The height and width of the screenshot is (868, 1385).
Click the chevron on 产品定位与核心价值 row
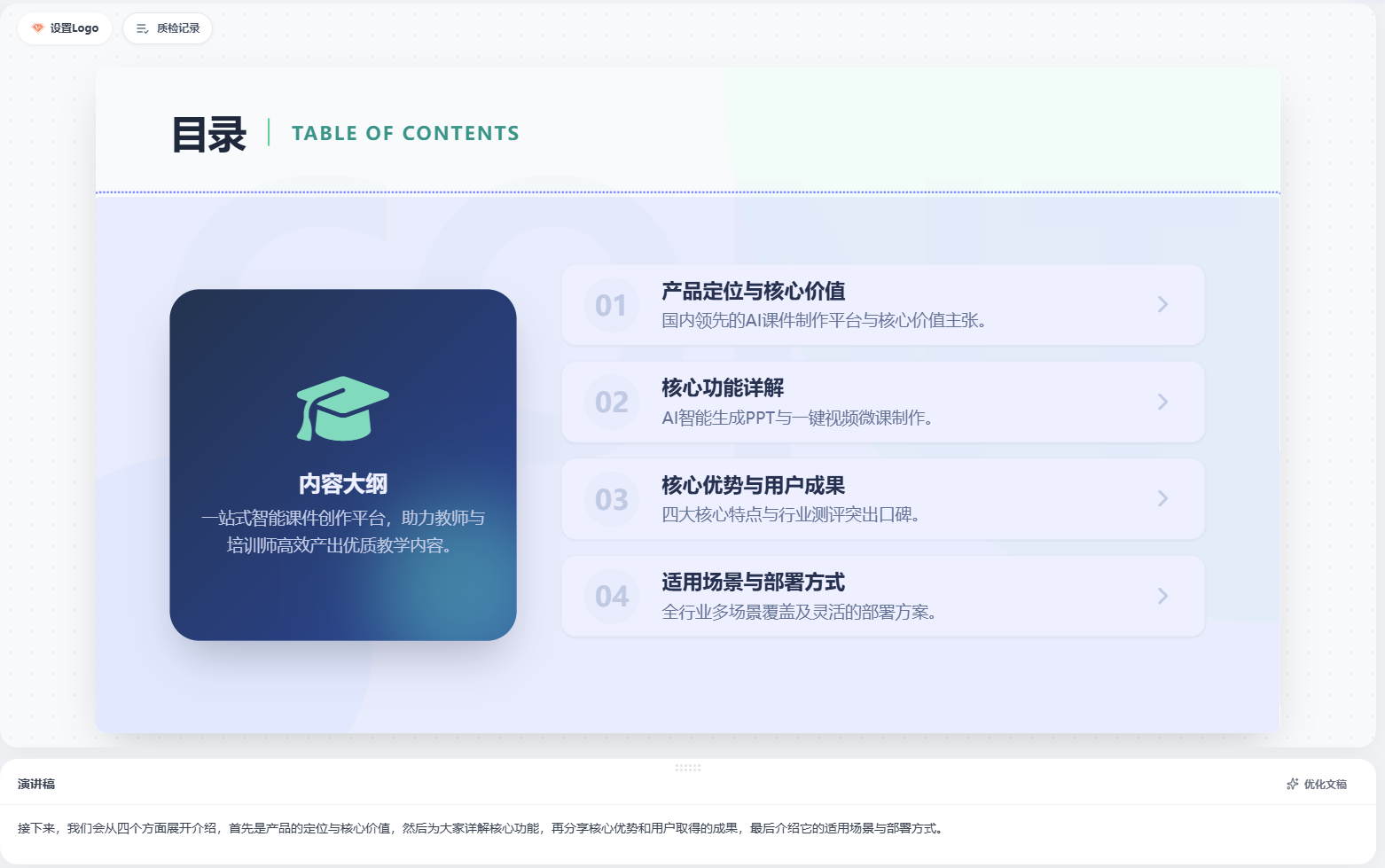point(1162,304)
